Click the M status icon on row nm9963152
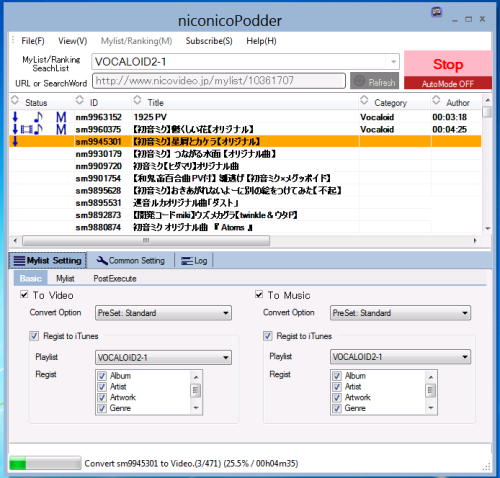The width and height of the screenshot is (500, 478). 61,117
